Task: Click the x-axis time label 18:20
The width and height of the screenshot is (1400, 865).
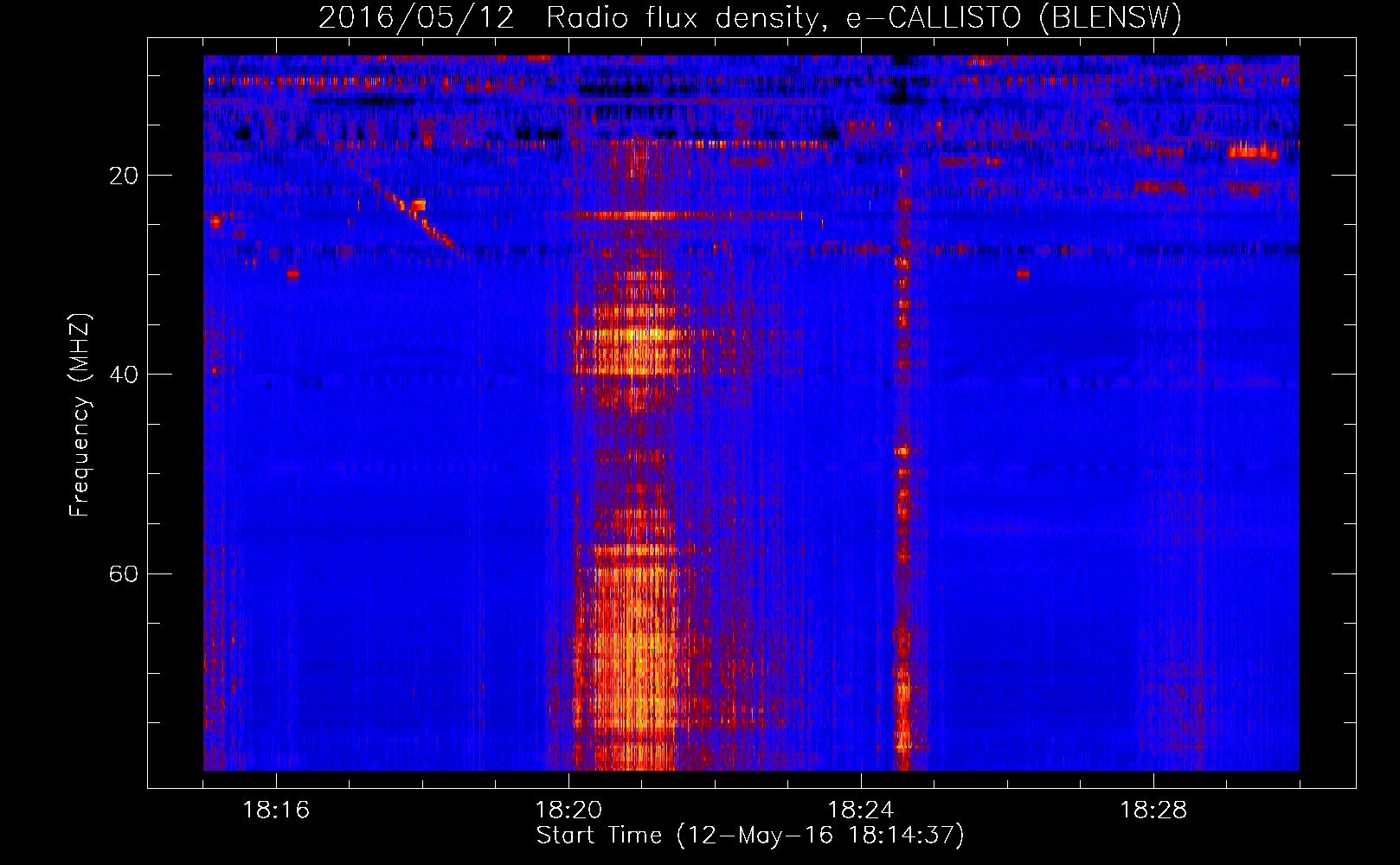Action: pos(568,811)
